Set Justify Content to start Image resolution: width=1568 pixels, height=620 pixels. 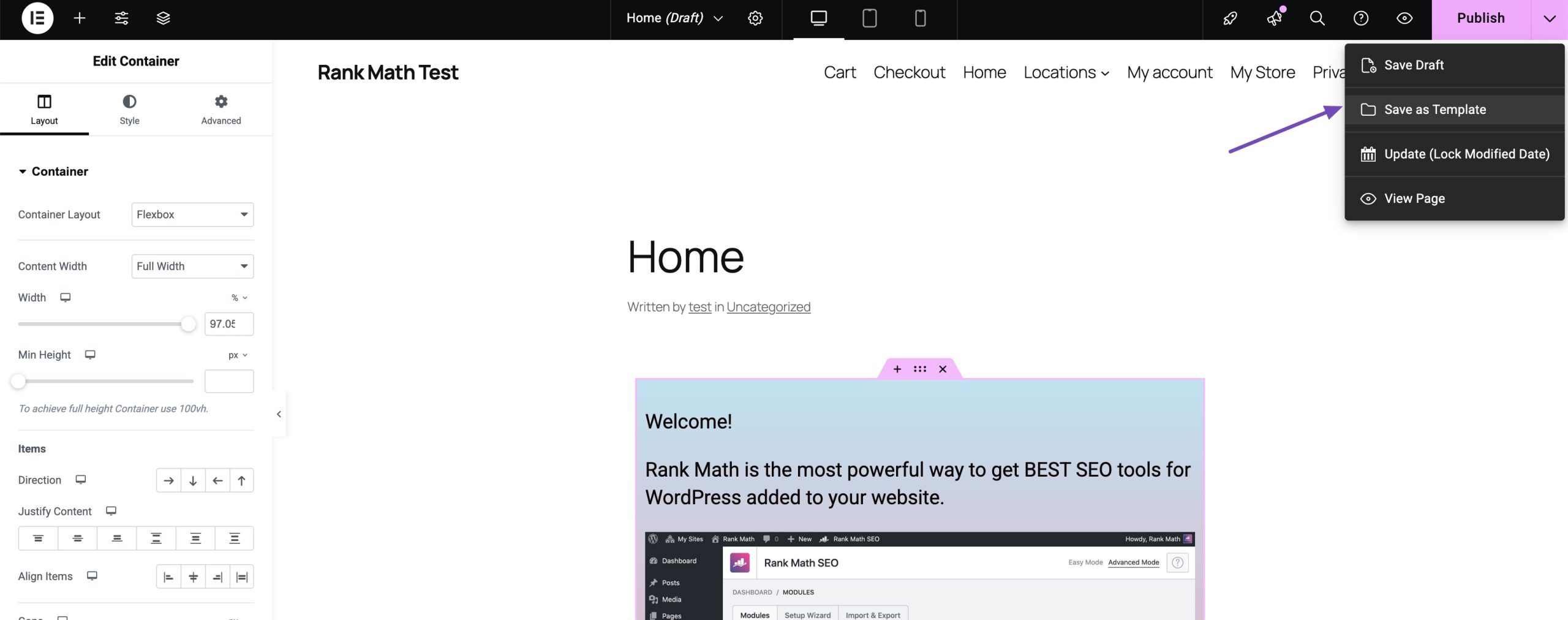[x=38, y=539]
